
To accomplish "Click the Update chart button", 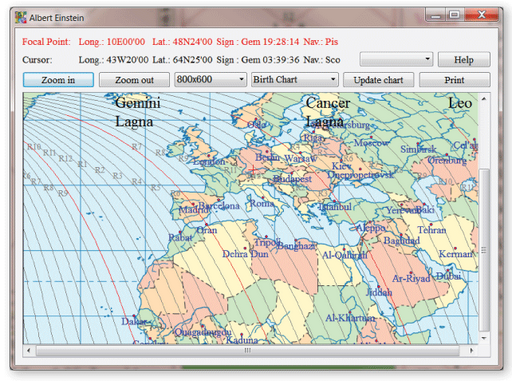I will click(x=378, y=80).
